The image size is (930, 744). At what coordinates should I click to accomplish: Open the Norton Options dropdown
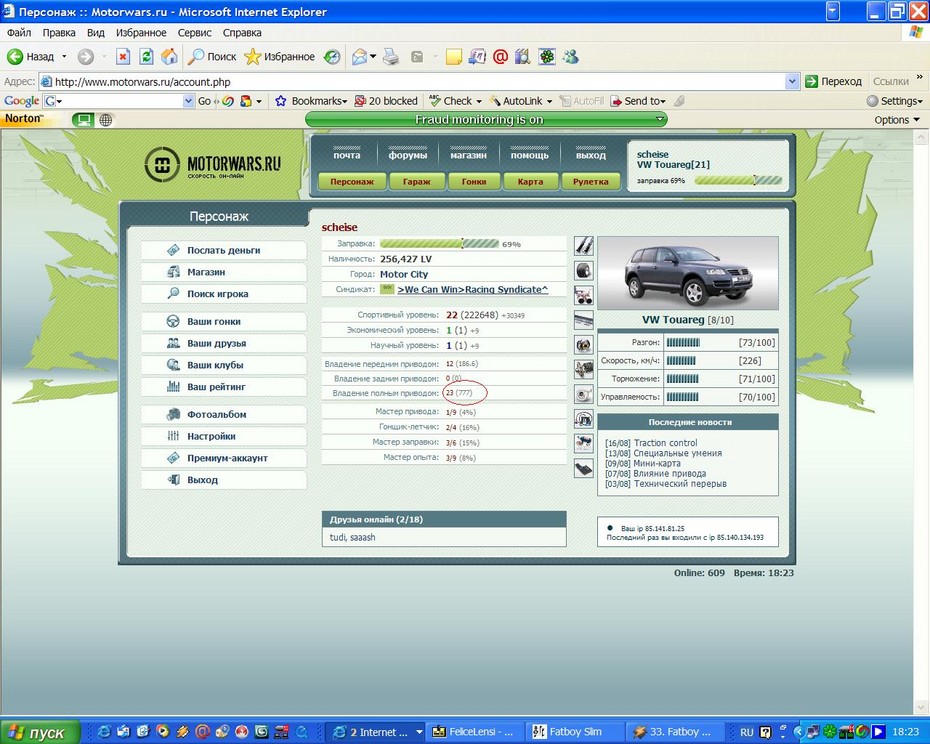(897, 120)
